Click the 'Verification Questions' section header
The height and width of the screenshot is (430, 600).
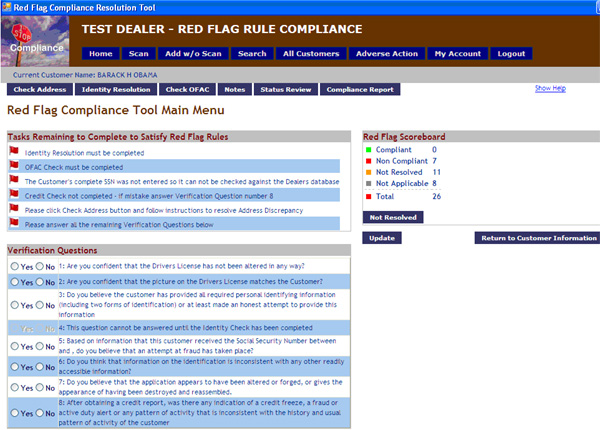[52, 251]
